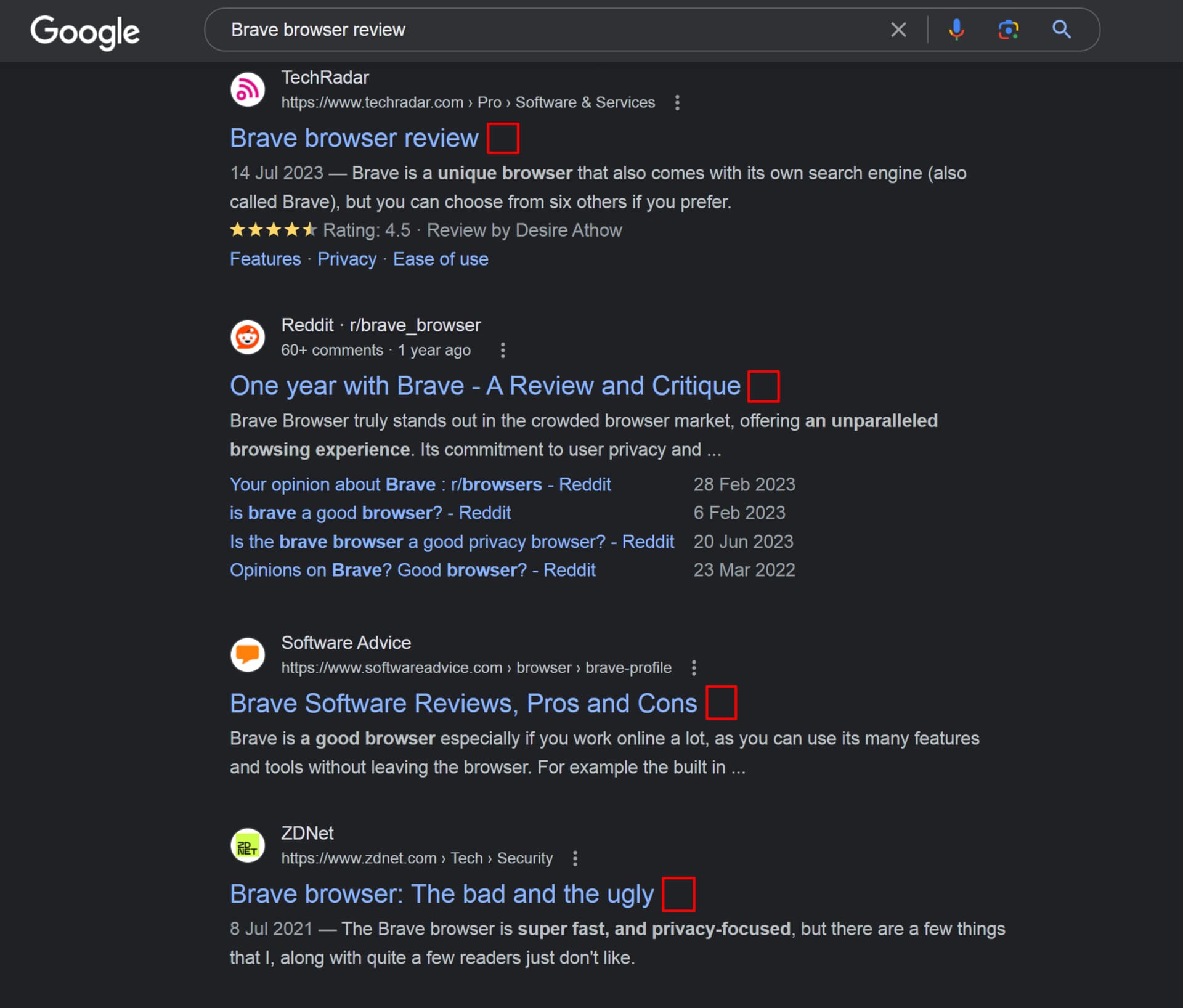Click the Reddit favicon
This screenshot has width=1183, height=1008.
(x=248, y=338)
